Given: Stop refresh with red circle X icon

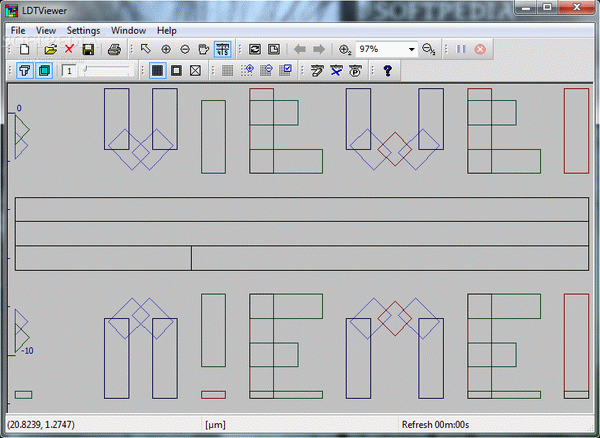Looking at the screenshot, I should pos(480,49).
